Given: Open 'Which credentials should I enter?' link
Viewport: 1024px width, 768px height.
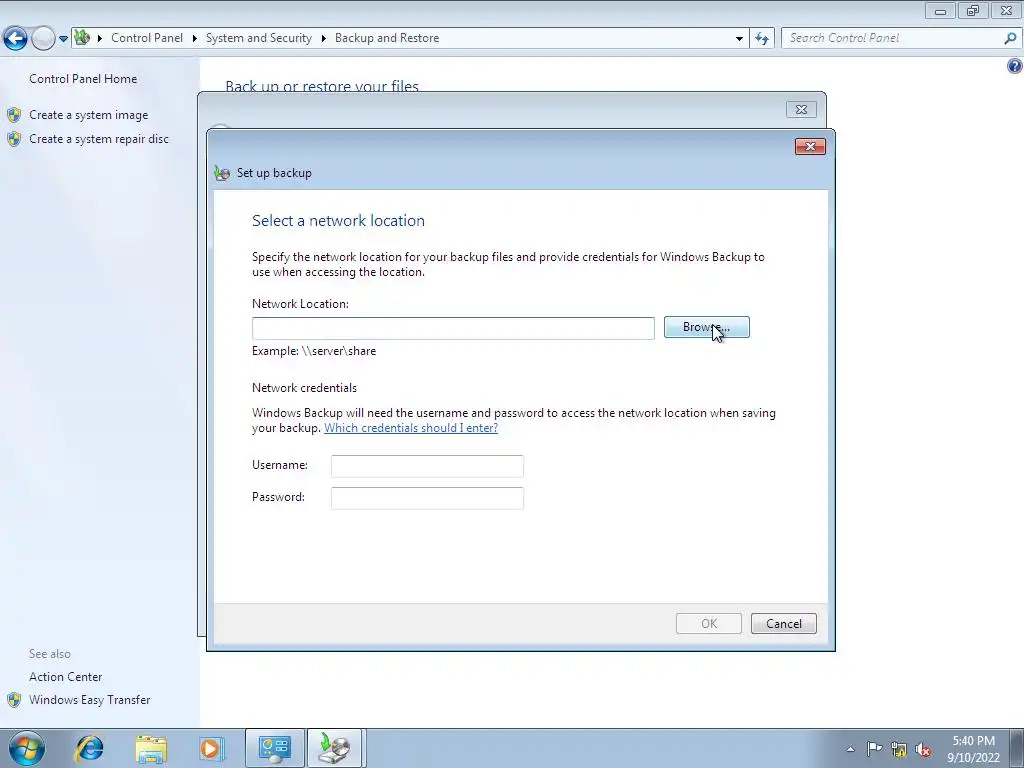Looking at the screenshot, I should (411, 428).
